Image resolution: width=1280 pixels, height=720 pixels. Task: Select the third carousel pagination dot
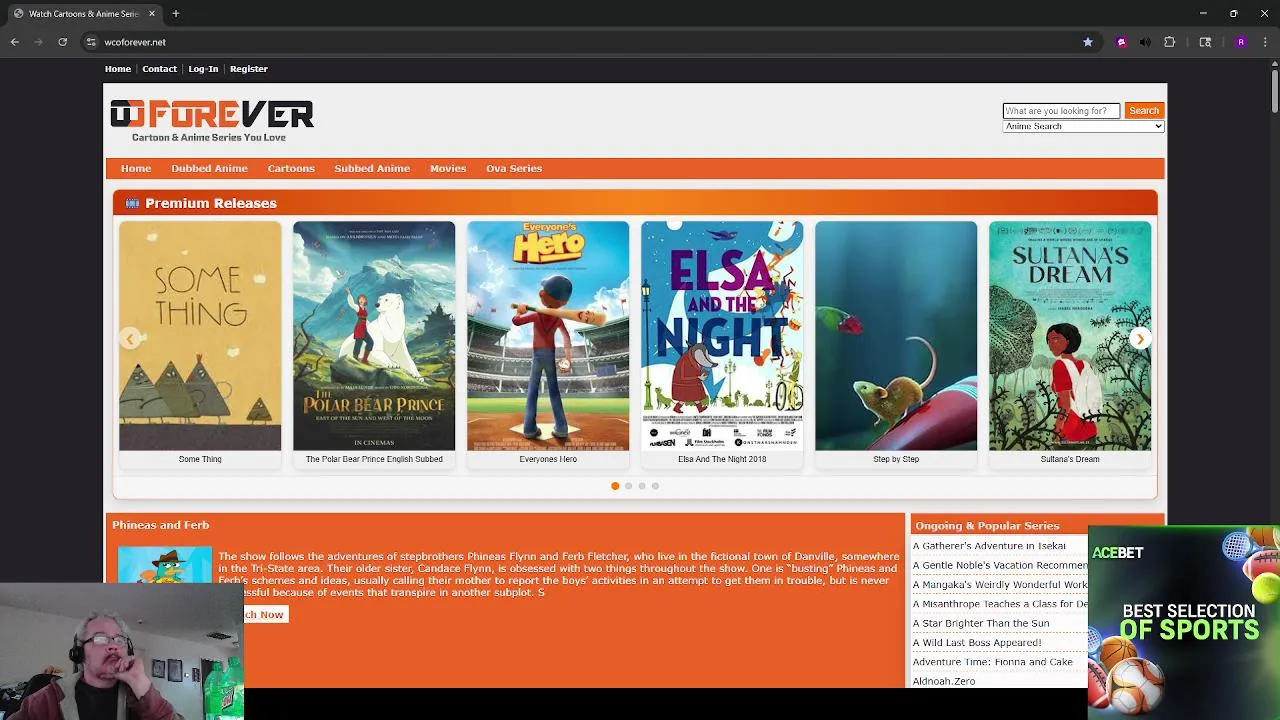click(x=642, y=486)
